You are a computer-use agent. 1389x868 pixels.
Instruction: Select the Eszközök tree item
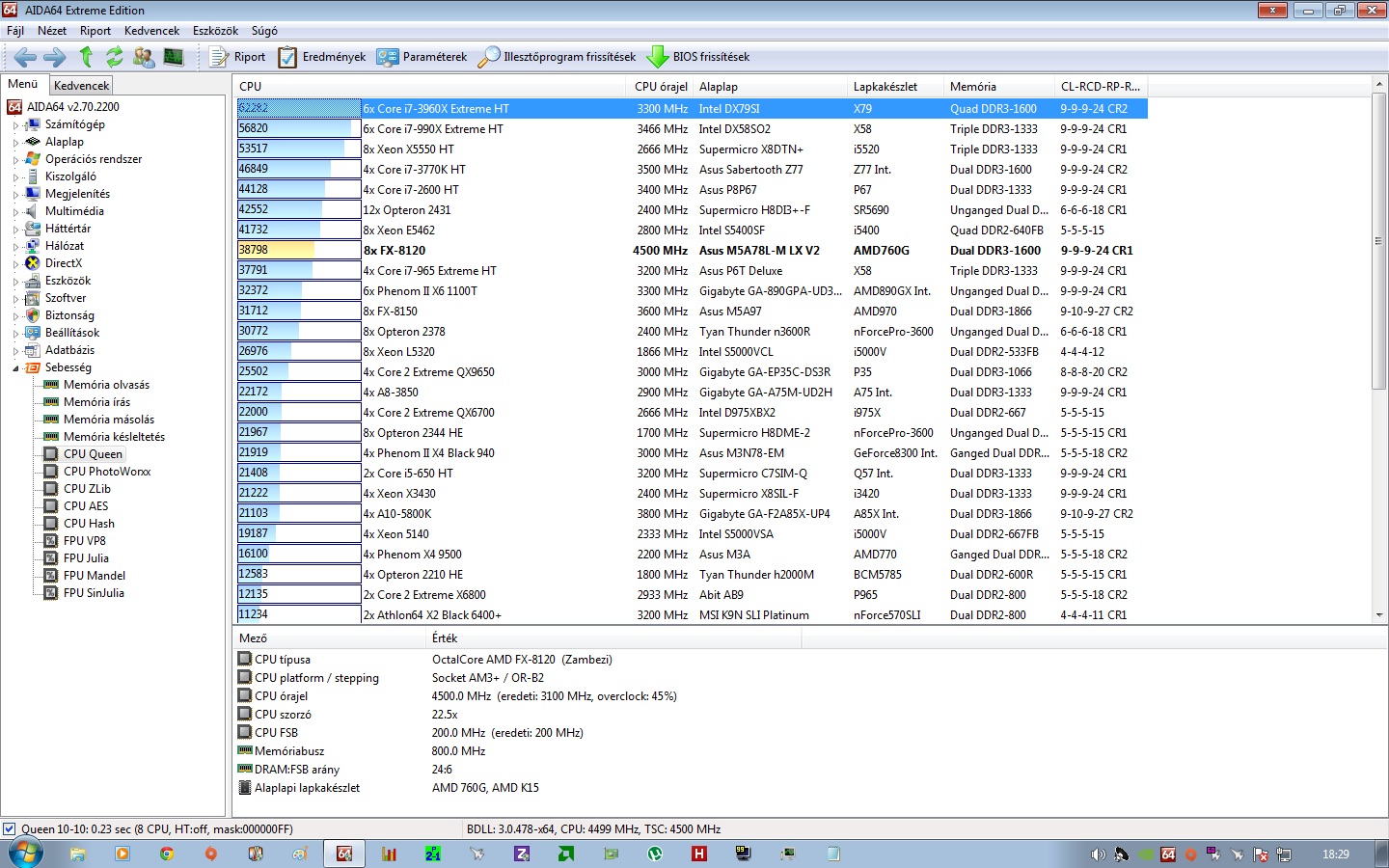68,281
